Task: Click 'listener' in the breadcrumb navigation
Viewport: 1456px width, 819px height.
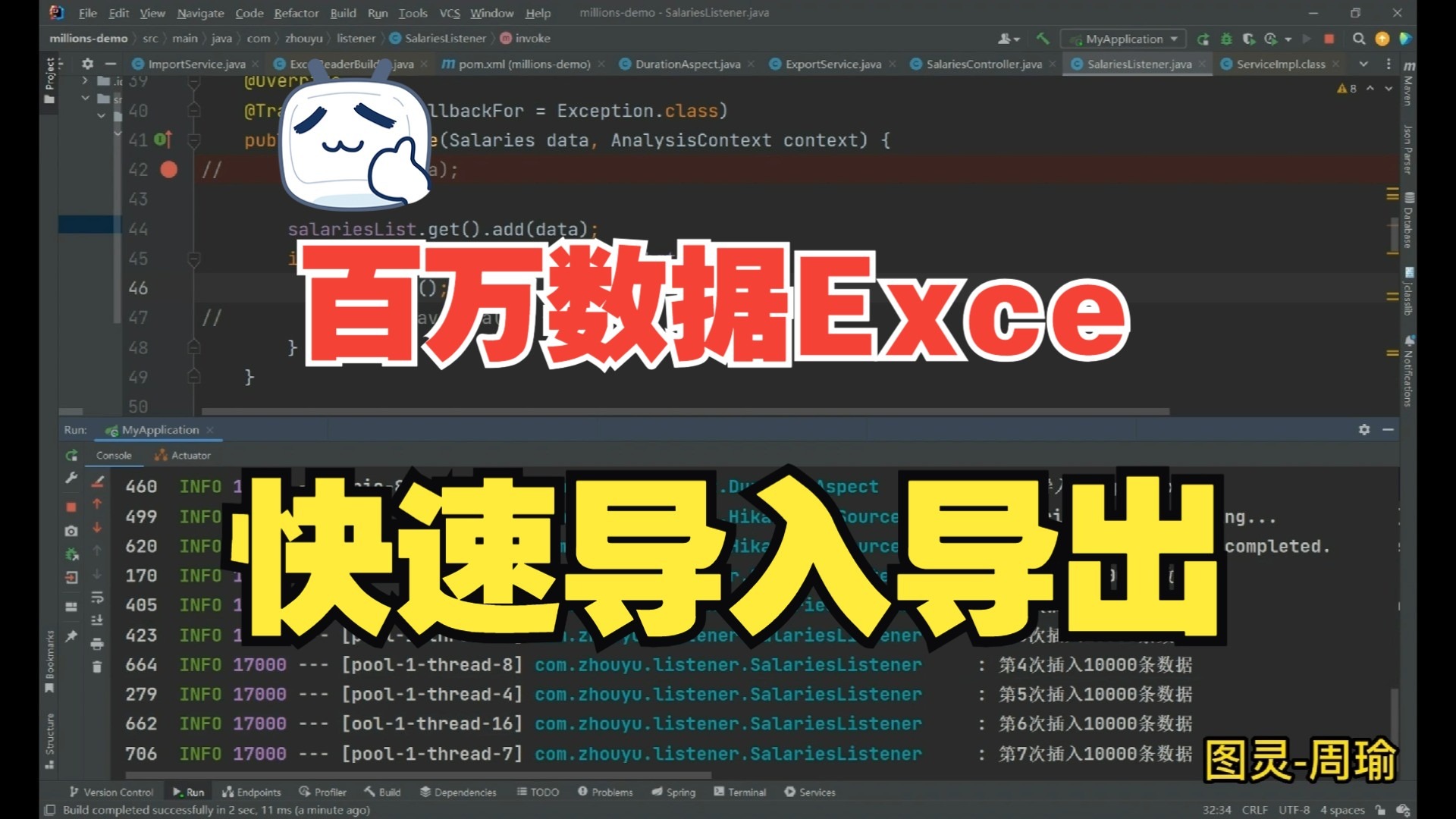Action: [356, 38]
